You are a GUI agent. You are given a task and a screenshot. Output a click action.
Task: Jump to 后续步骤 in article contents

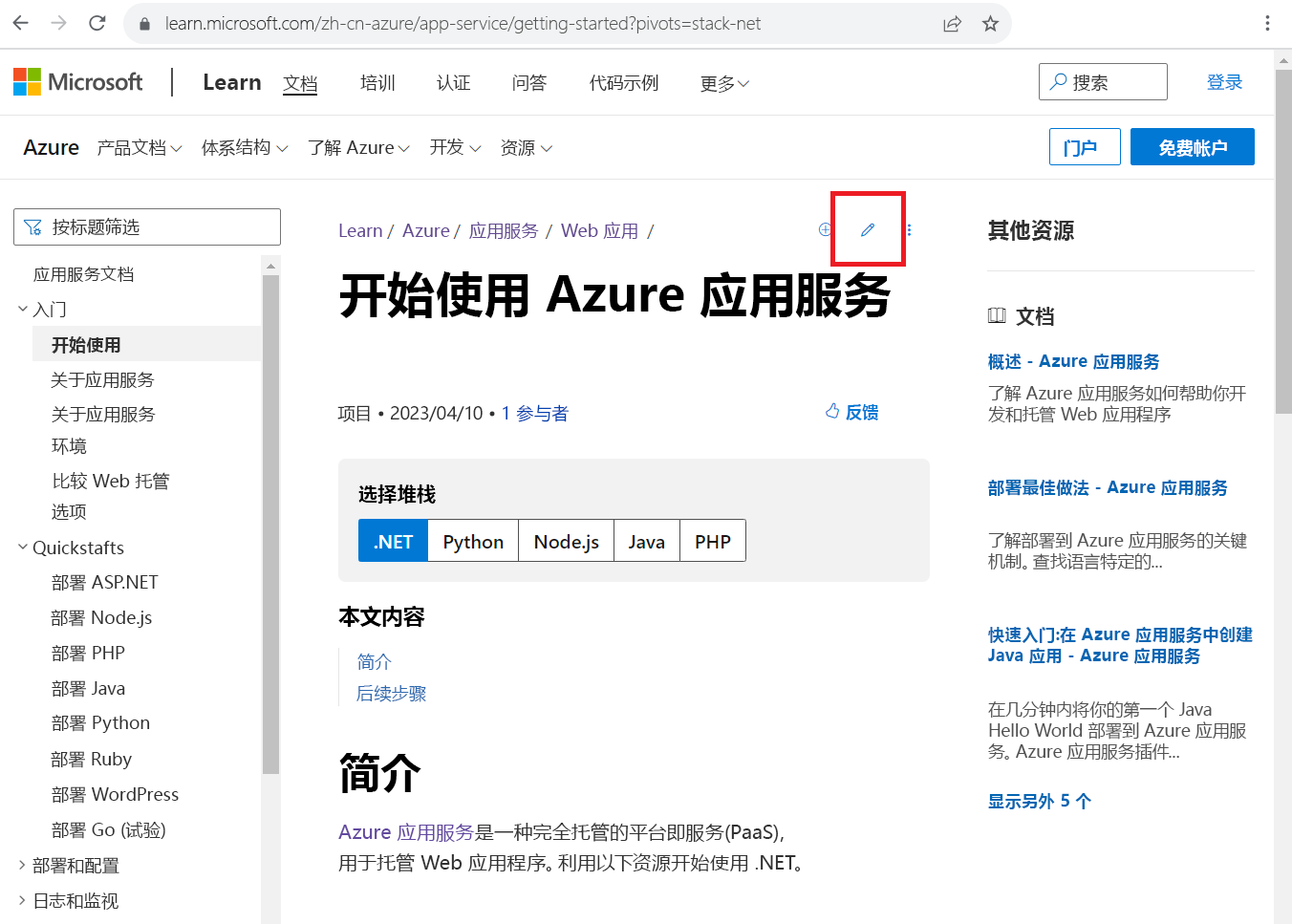pos(392,694)
